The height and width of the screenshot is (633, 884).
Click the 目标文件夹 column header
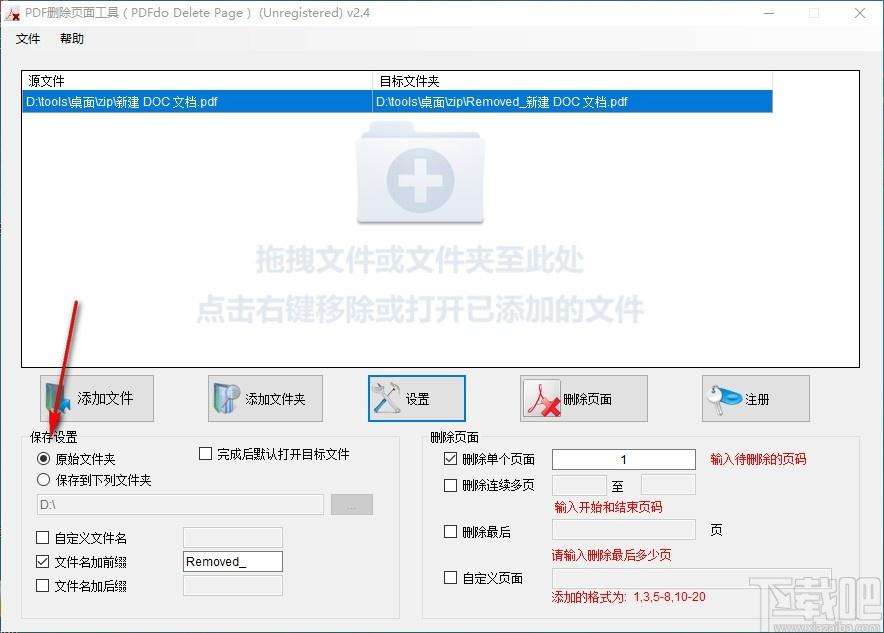[572, 81]
